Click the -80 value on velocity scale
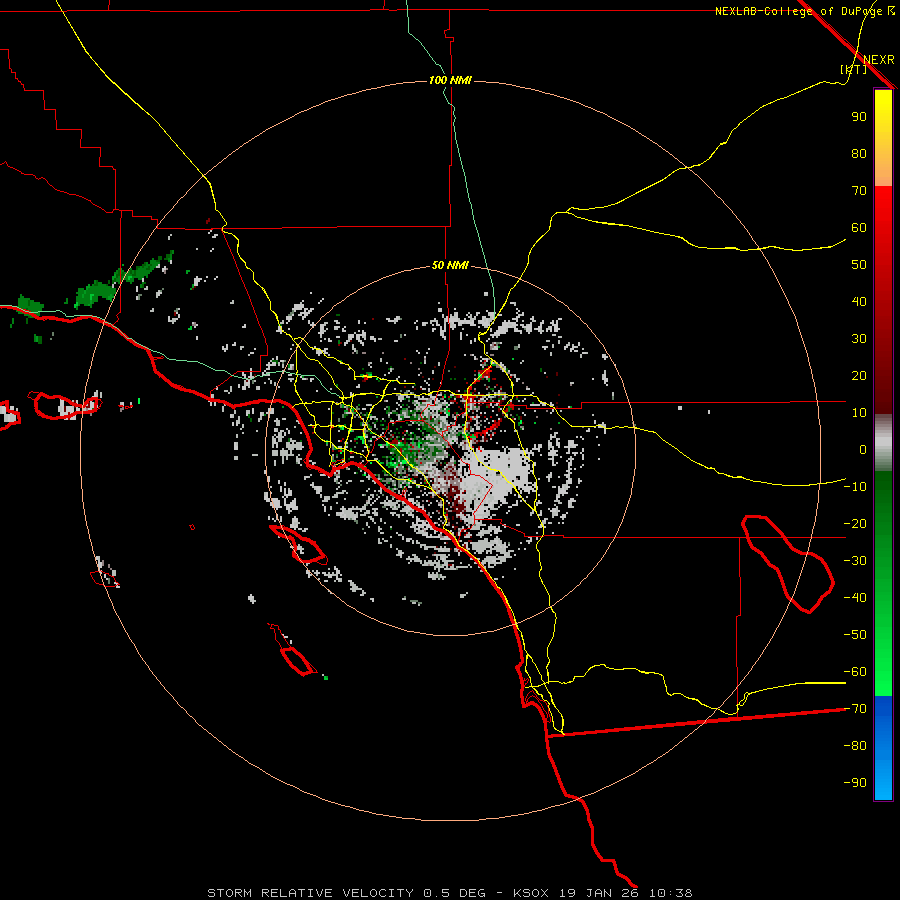 (x=855, y=746)
